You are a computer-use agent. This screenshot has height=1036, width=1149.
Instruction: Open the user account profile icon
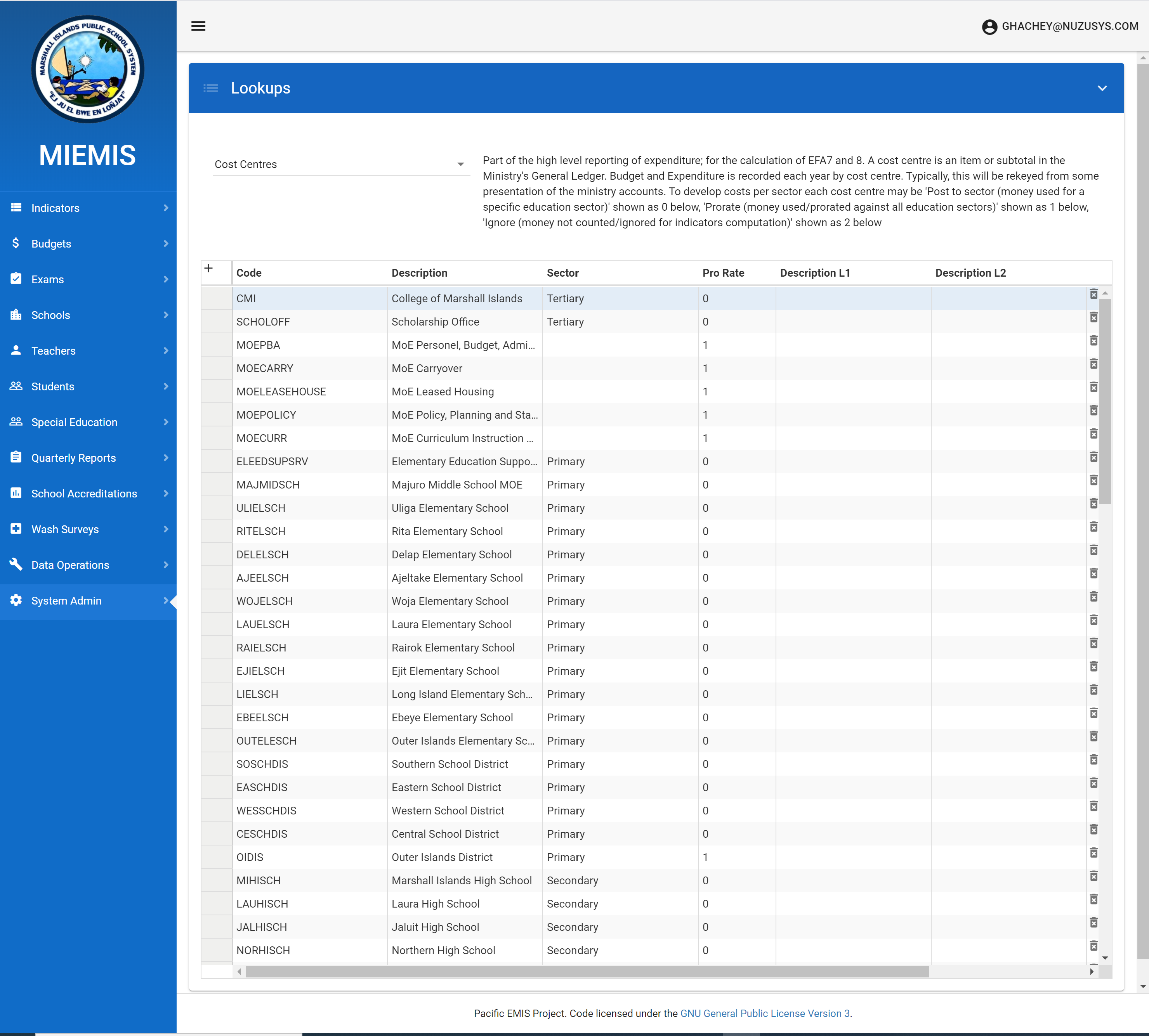click(x=989, y=27)
